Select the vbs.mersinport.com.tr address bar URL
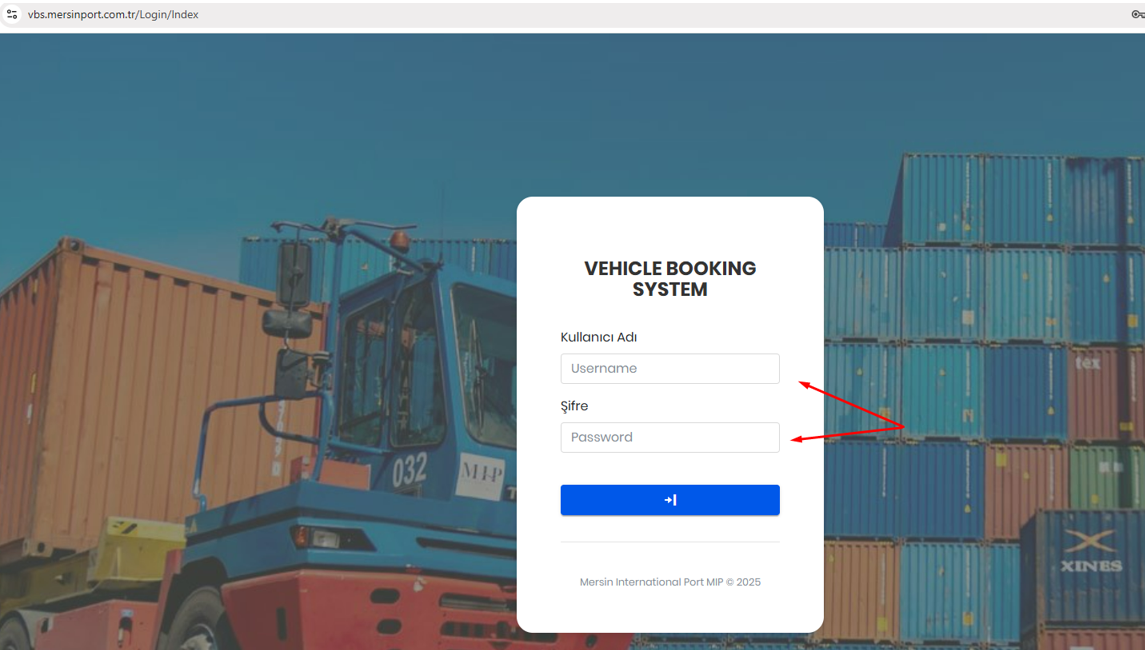 click(x=113, y=15)
